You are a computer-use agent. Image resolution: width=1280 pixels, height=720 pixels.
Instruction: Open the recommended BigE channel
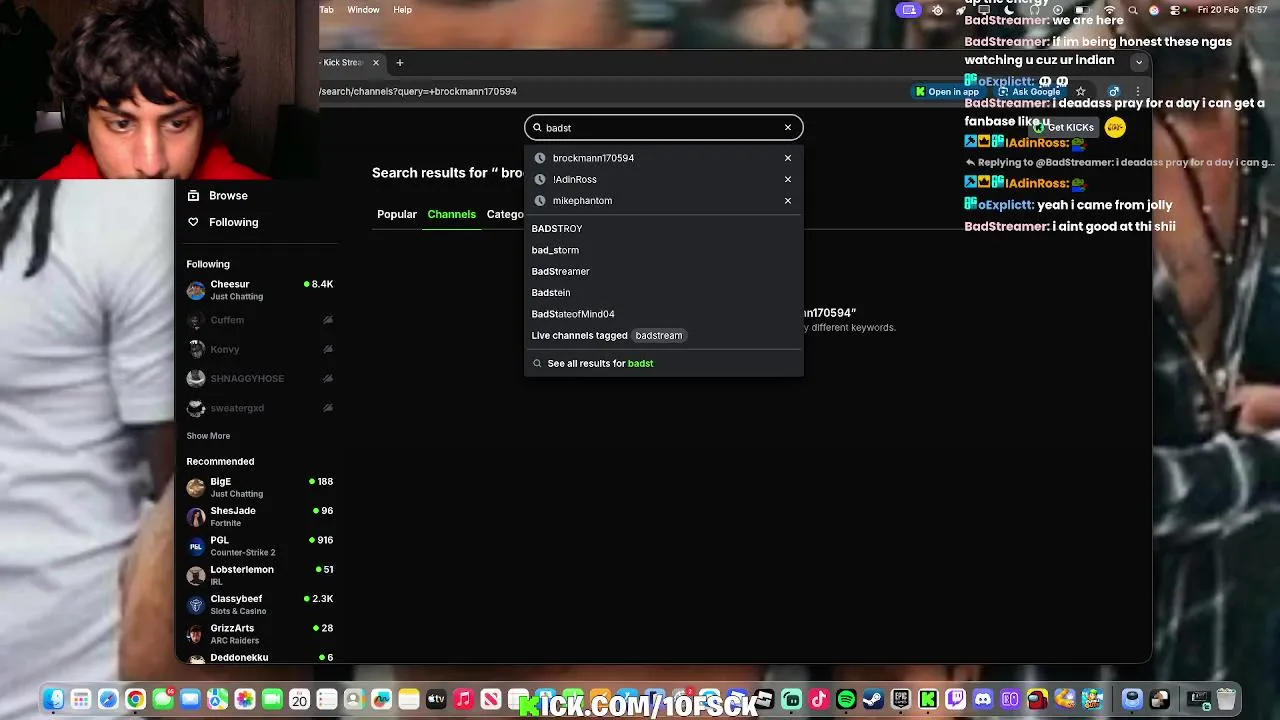[x=260, y=487]
